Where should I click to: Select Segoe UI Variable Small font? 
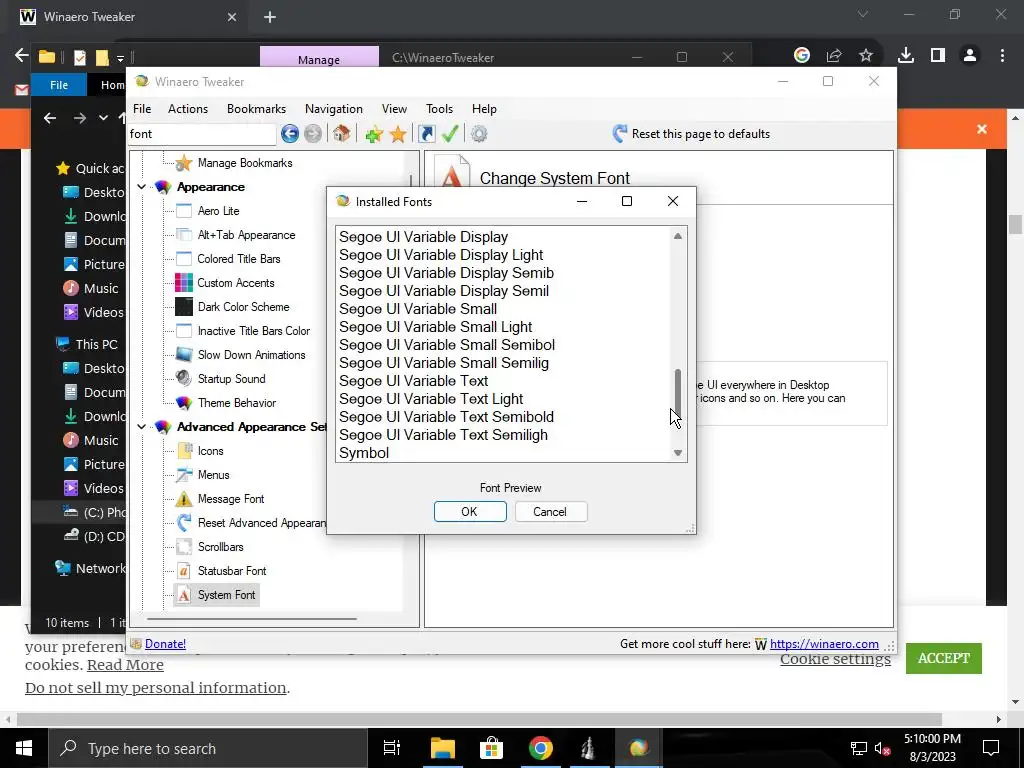[x=418, y=309]
